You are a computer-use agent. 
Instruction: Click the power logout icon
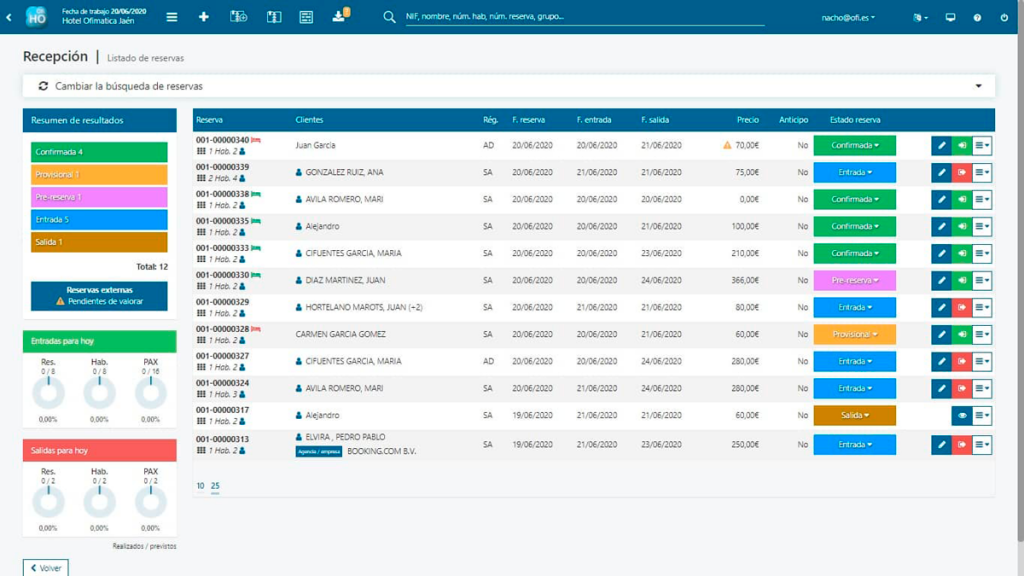point(1004,17)
